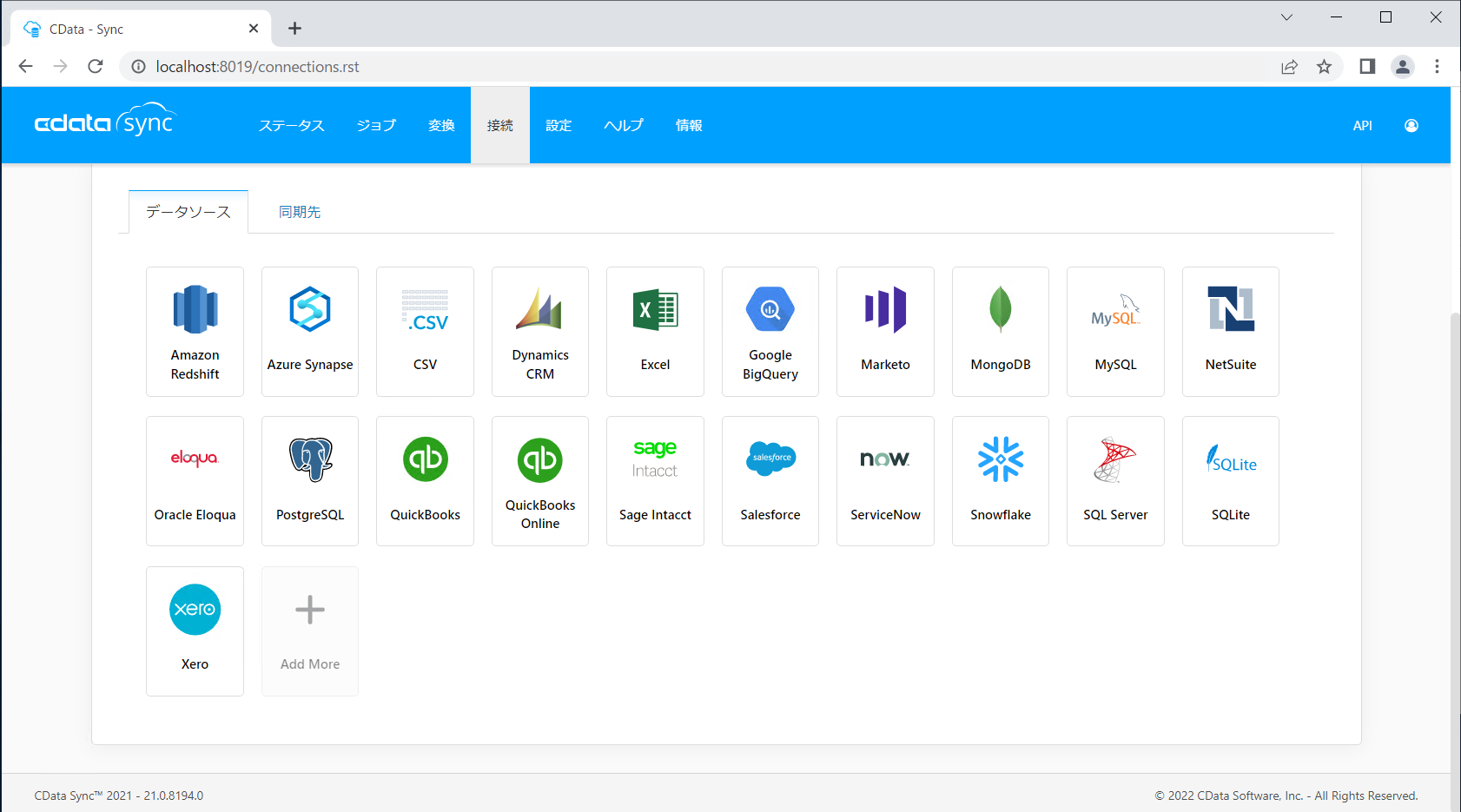Viewport: 1461px width, 812px height.
Task: Open the Chrome profile avatar
Action: click(1403, 66)
